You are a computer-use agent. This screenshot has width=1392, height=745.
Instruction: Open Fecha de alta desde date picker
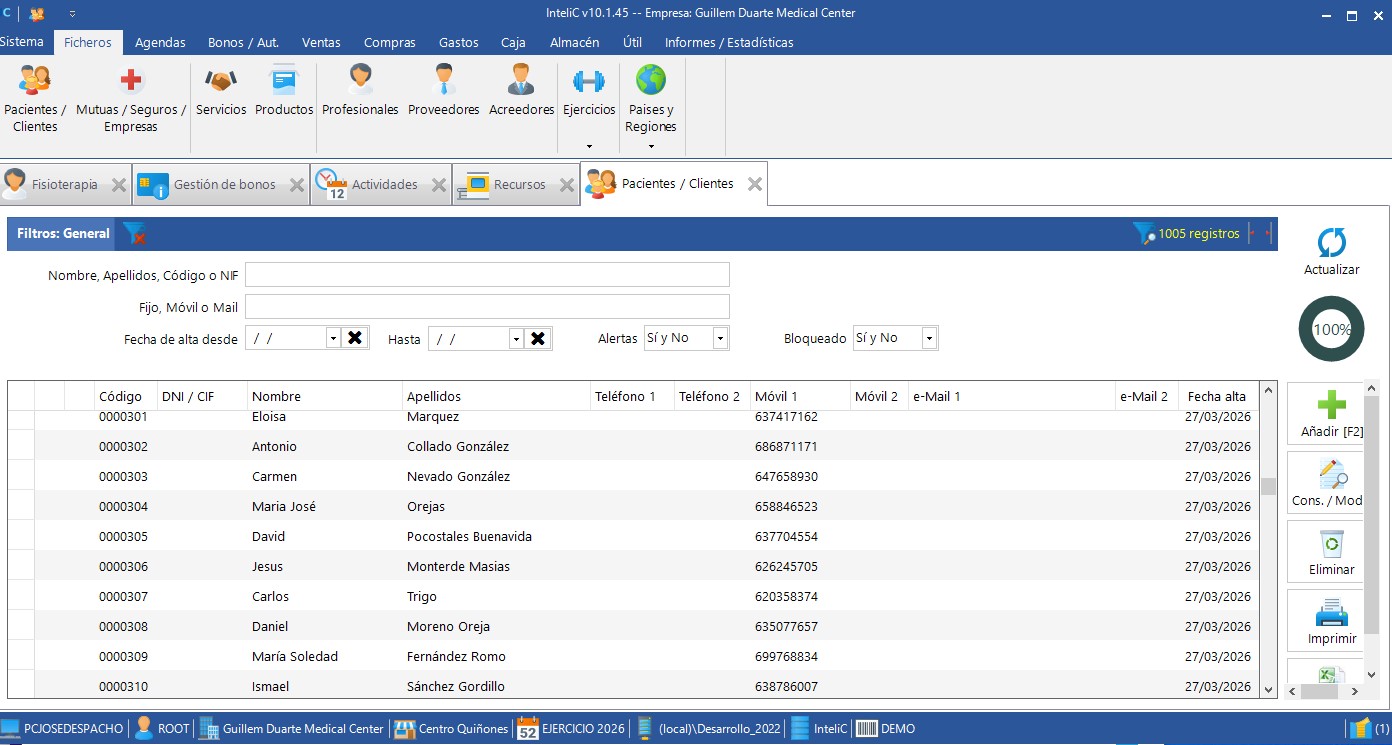pyautogui.click(x=333, y=339)
